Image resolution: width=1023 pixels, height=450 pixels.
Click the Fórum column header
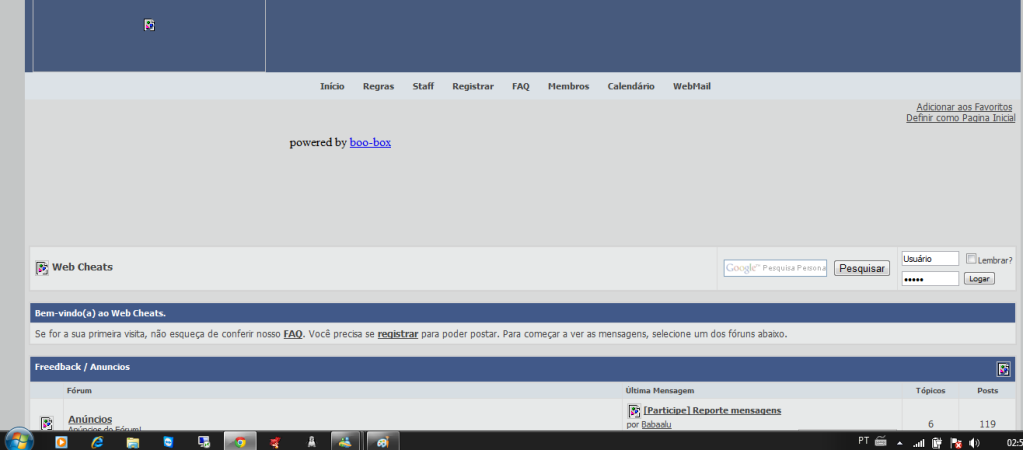(x=79, y=391)
